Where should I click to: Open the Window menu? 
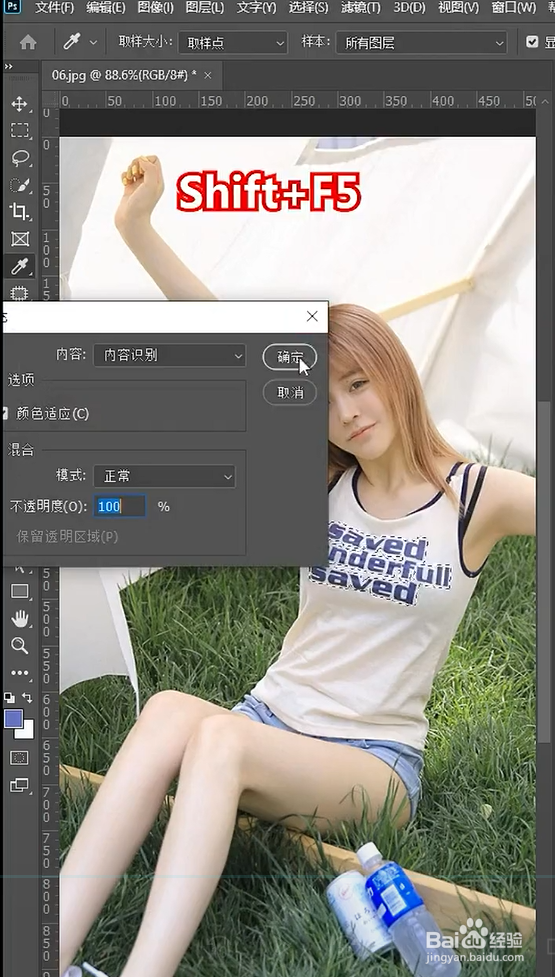pyautogui.click(x=513, y=8)
